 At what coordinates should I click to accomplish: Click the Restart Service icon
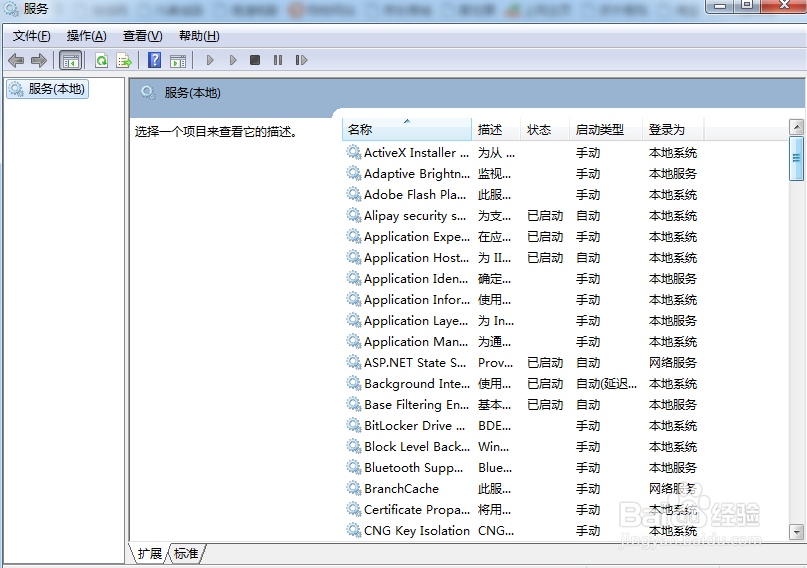301,60
